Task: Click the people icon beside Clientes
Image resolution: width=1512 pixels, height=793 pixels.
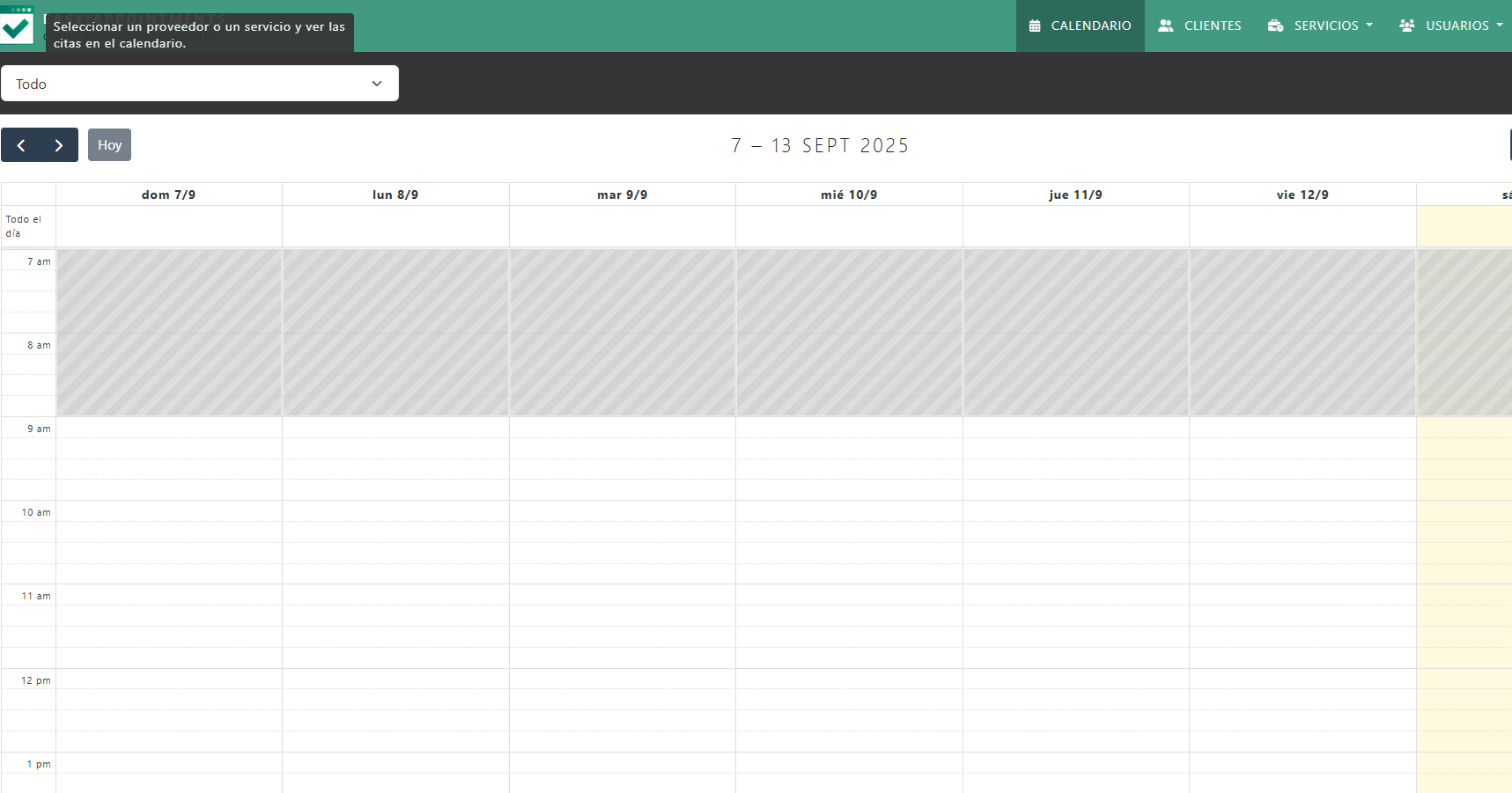Action: tap(1165, 26)
